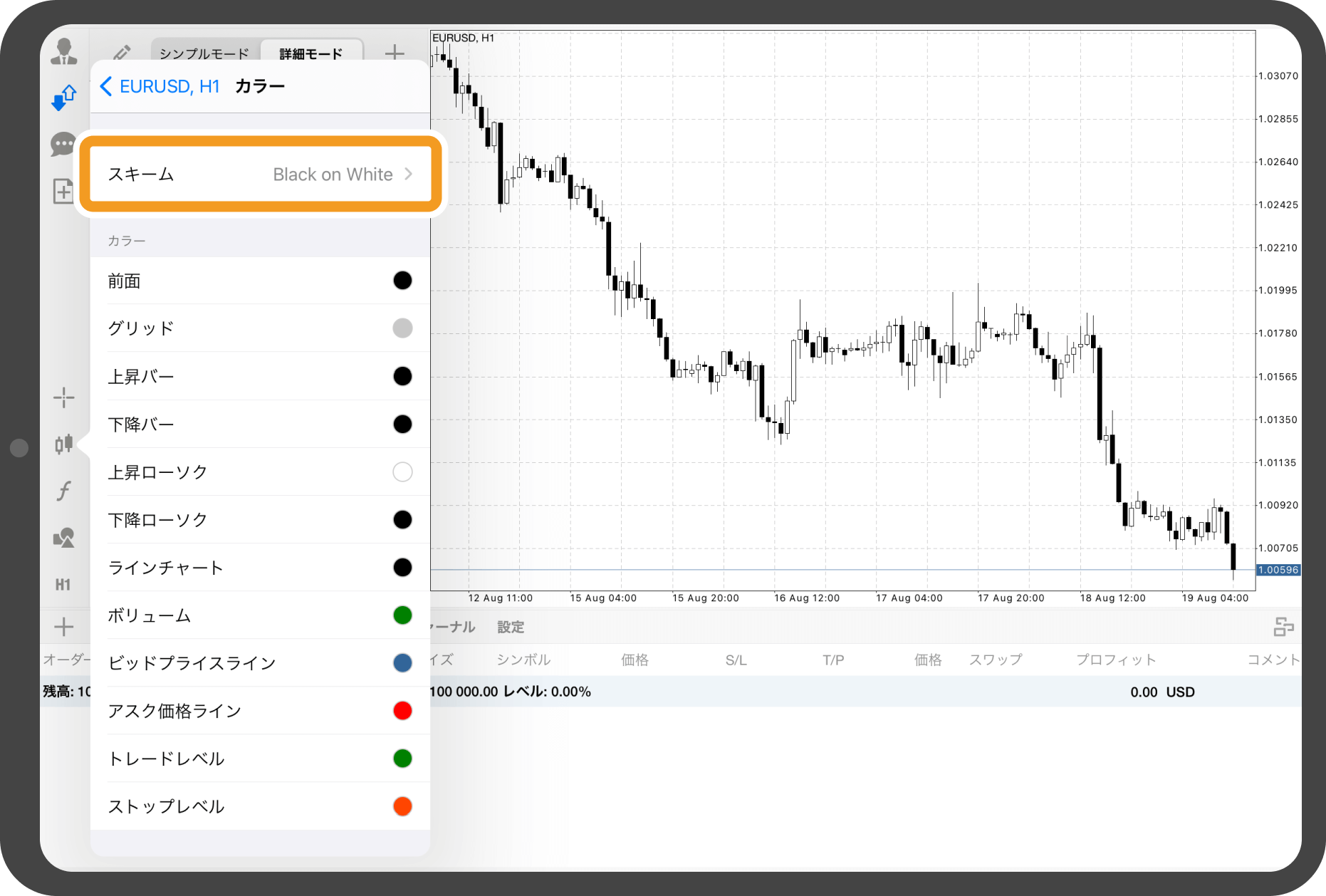Click the 1.03070 price axis label
Screen dimensions: 1326x896
[1278, 75]
